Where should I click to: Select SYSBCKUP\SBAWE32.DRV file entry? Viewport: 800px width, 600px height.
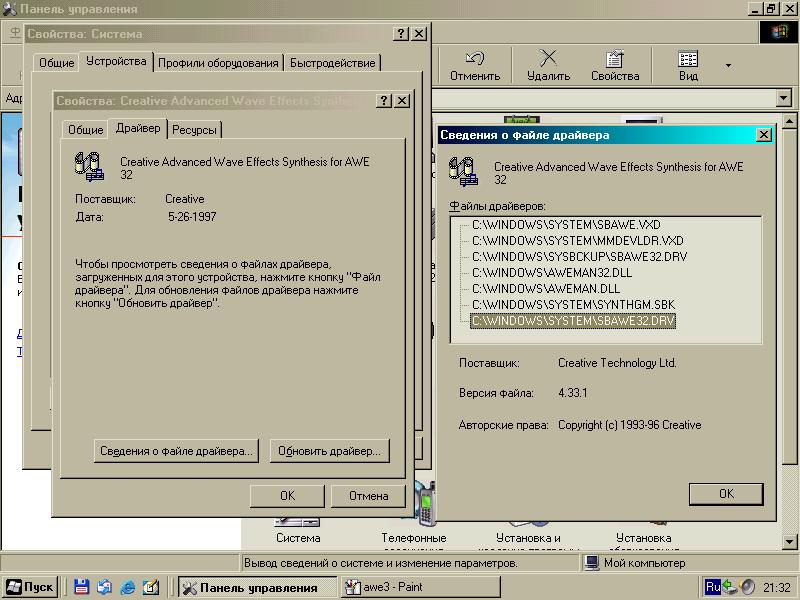(x=579, y=256)
